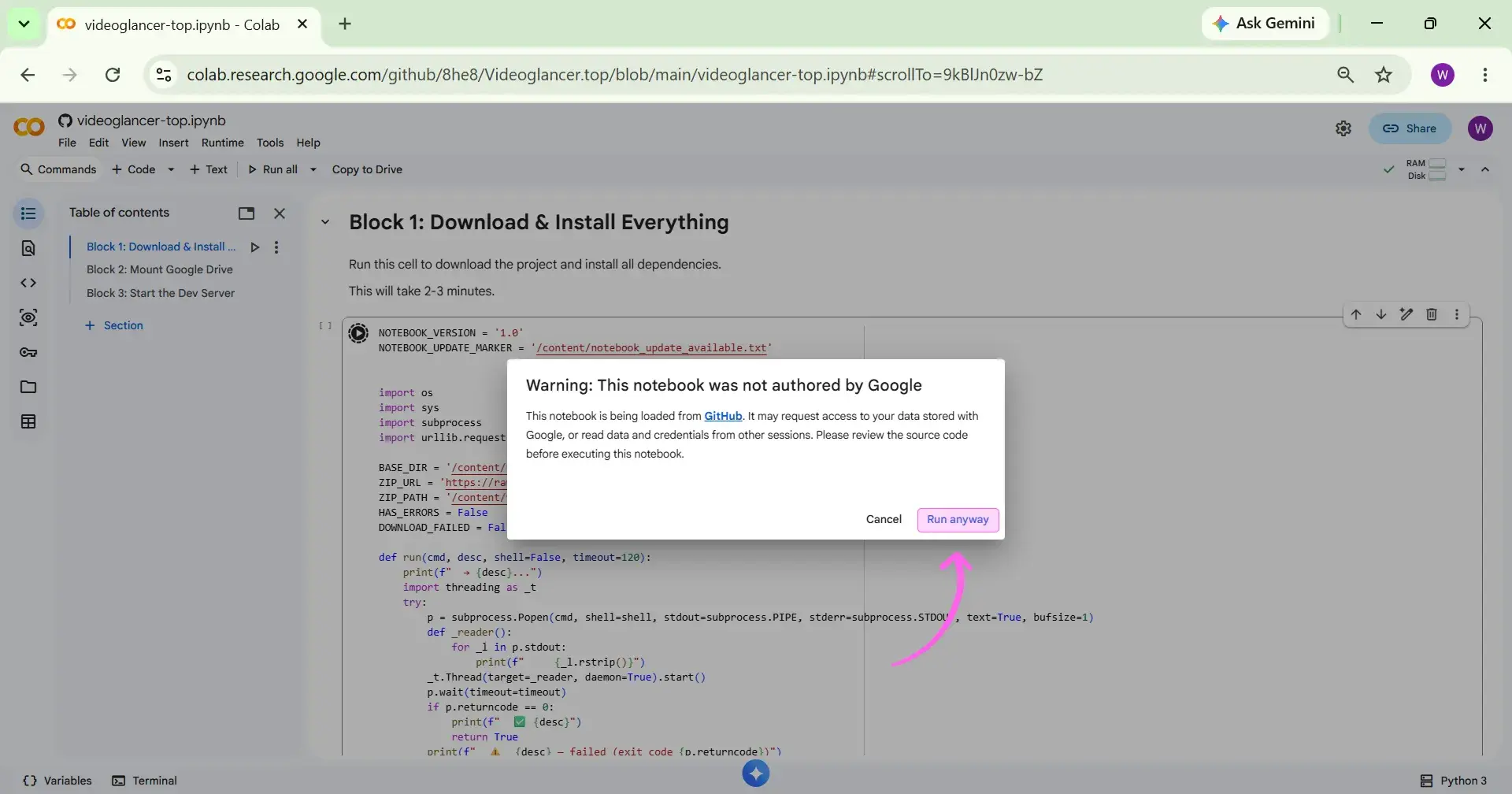The image size is (1512, 794).
Task: Close the videoglancer-top.ipynb tab
Action: [302, 24]
